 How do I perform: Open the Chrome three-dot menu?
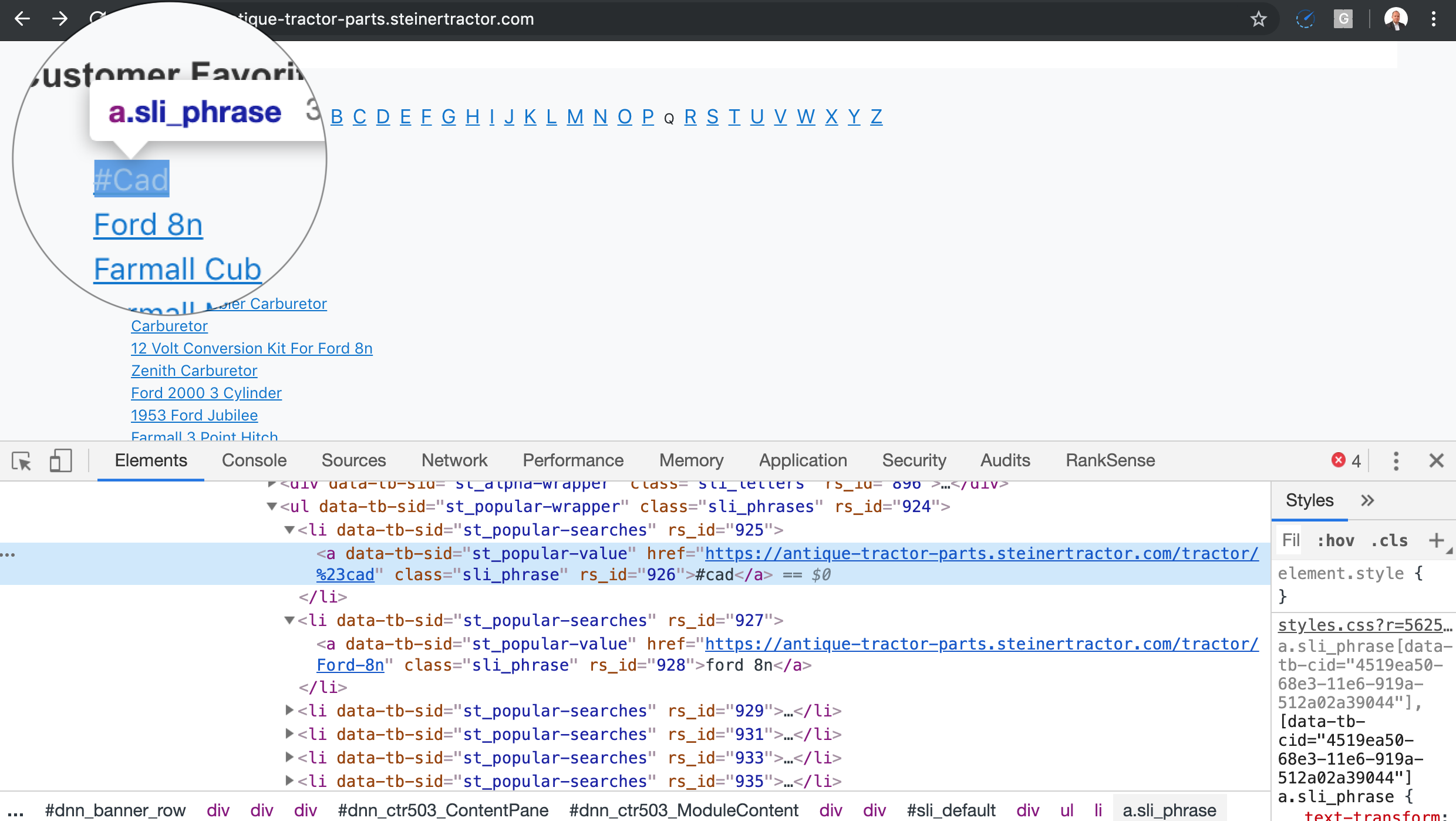point(1433,19)
